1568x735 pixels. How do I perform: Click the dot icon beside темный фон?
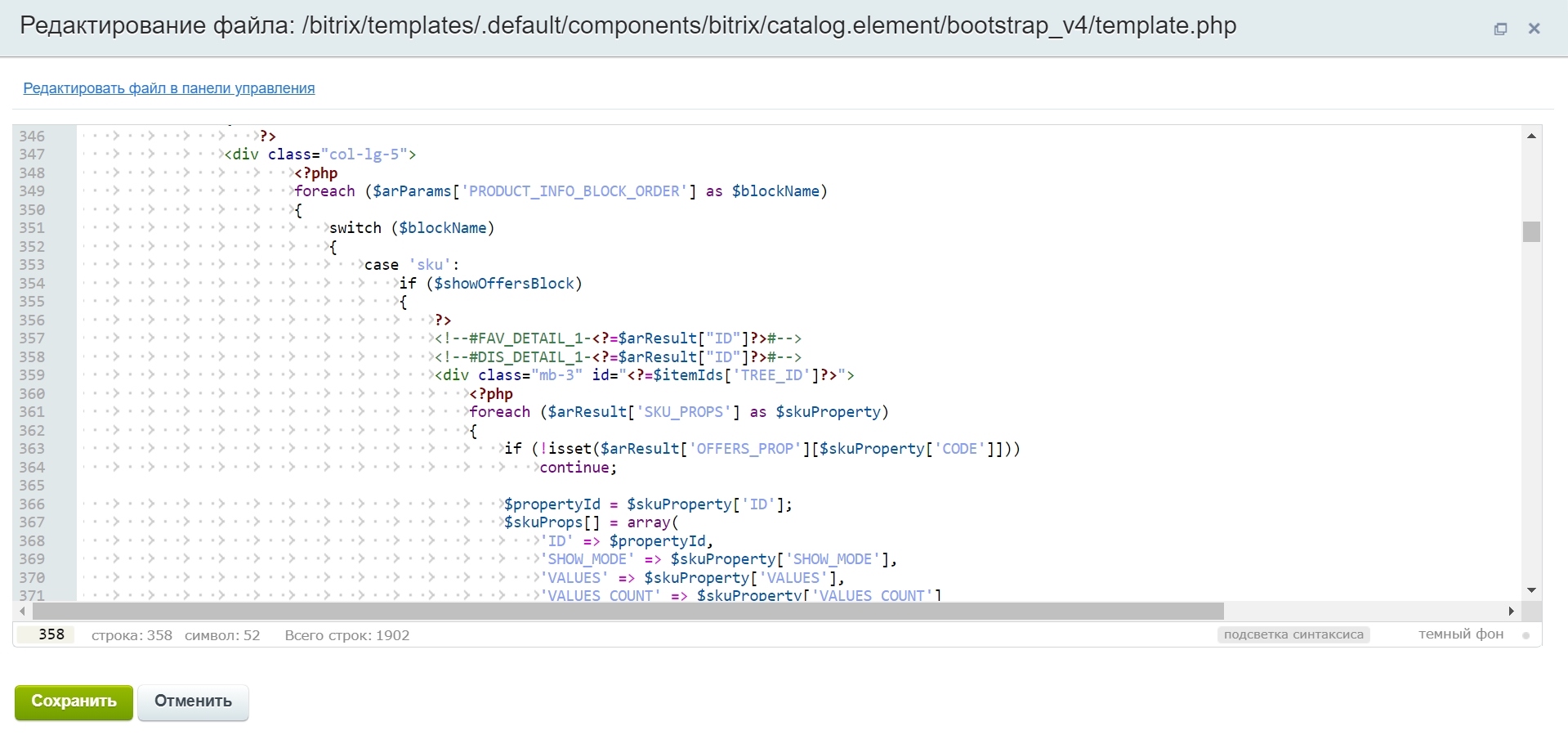point(1526,635)
